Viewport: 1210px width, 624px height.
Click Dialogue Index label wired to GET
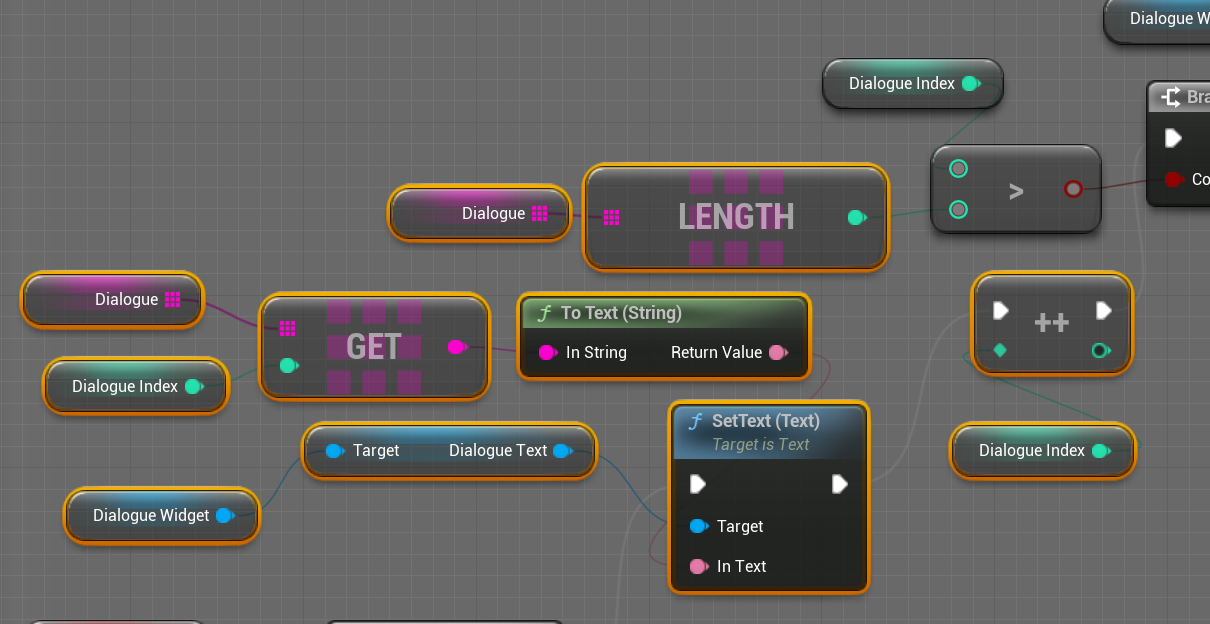coord(125,386)
